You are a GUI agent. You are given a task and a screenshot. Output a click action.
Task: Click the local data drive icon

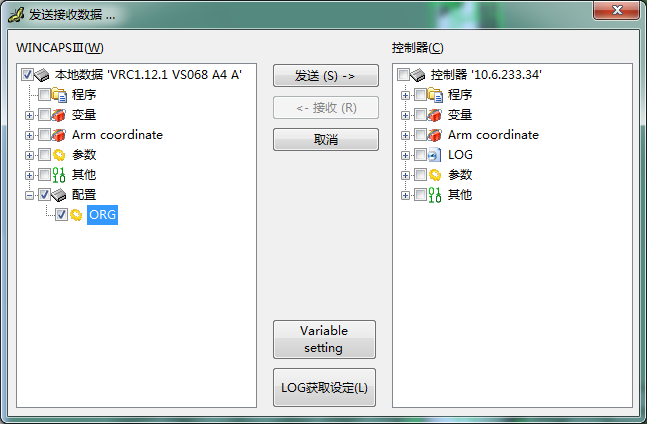(42, 75)
